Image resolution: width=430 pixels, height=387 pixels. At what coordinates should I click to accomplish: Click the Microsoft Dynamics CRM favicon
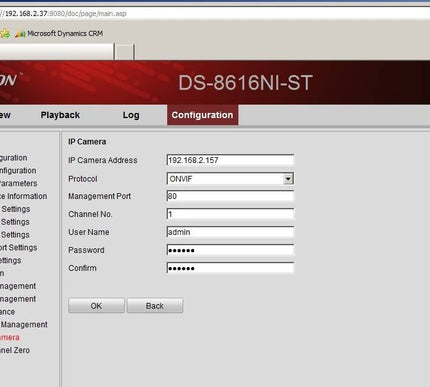click(x=20, y=33)
